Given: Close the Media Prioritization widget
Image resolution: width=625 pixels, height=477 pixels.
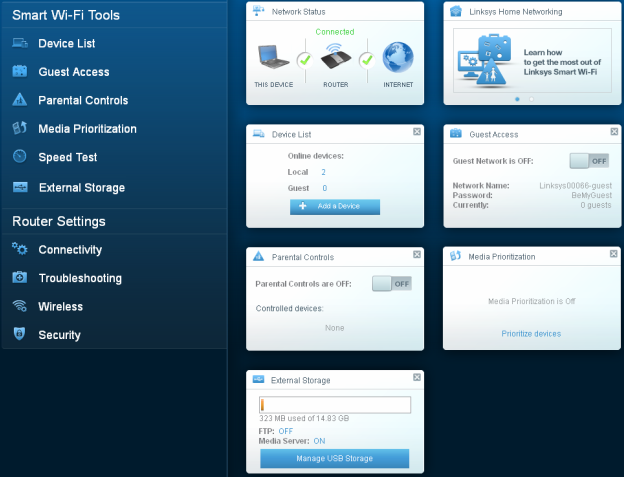Looking at the screenshot, I should click(x=613, y=254).
